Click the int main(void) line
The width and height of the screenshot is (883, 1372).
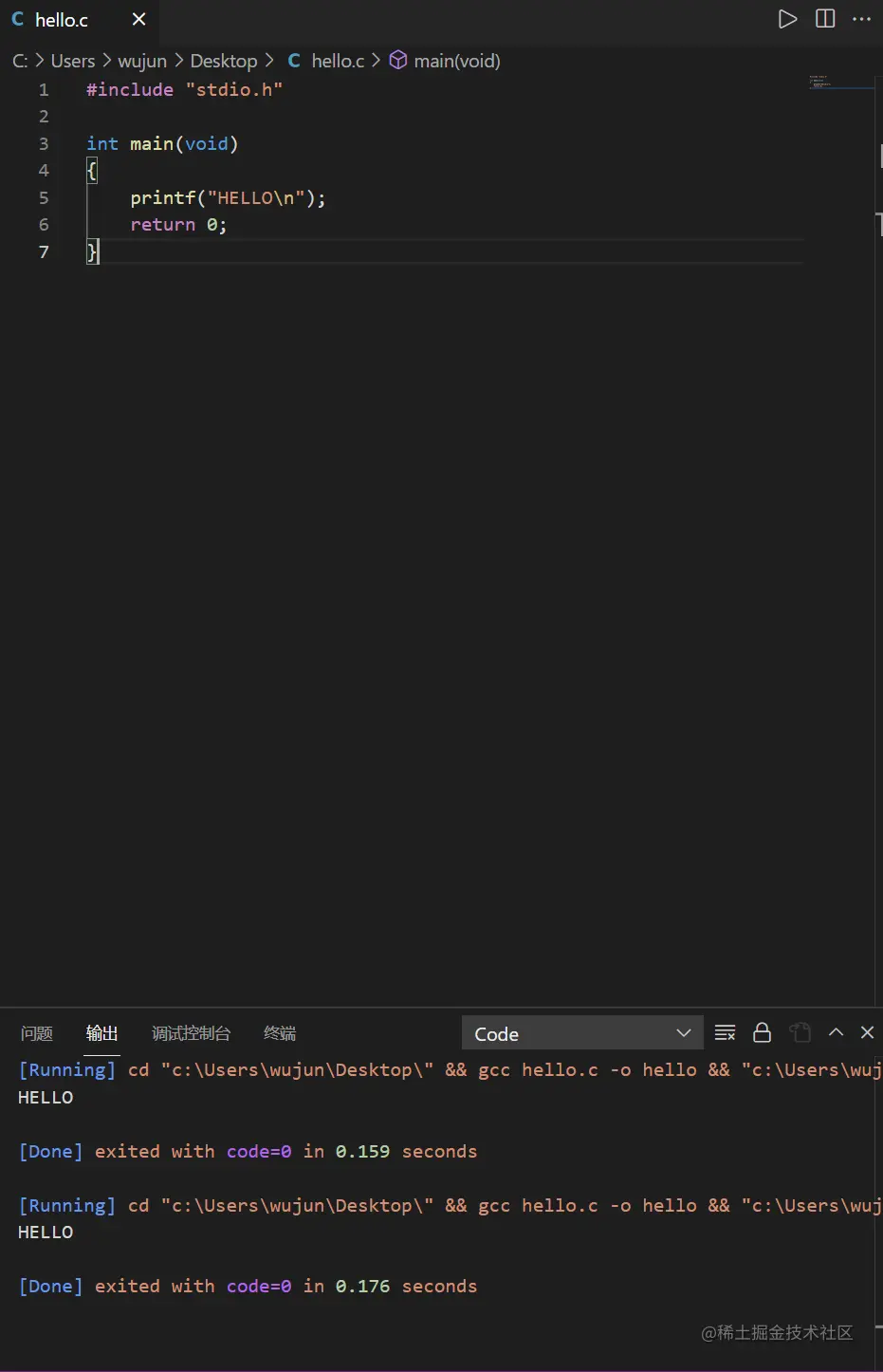tap(162, 144)
